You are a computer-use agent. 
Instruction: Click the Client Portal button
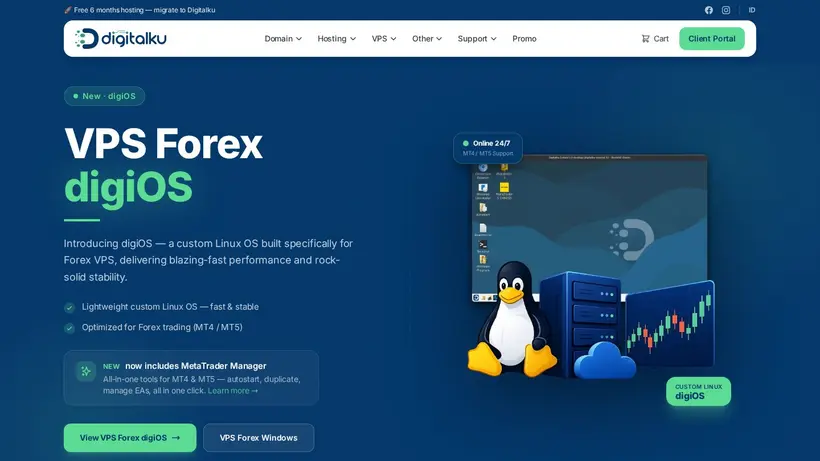tap(712, 39)
